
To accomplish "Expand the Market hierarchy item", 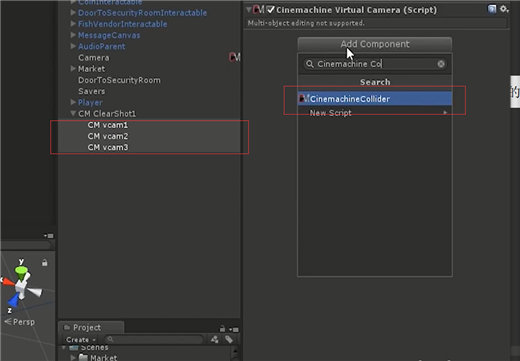I will (x=73, y=68).
